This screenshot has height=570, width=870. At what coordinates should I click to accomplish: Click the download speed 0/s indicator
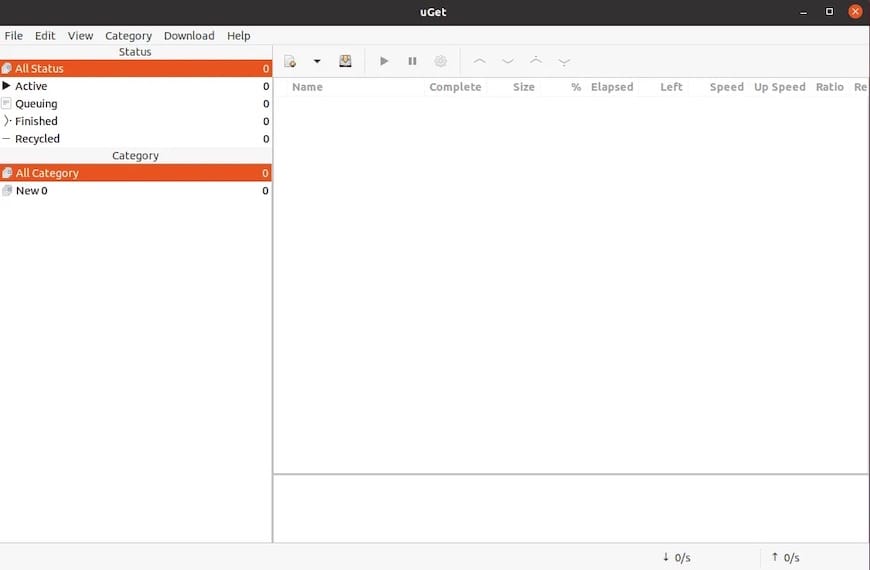(x=677, y=557)
